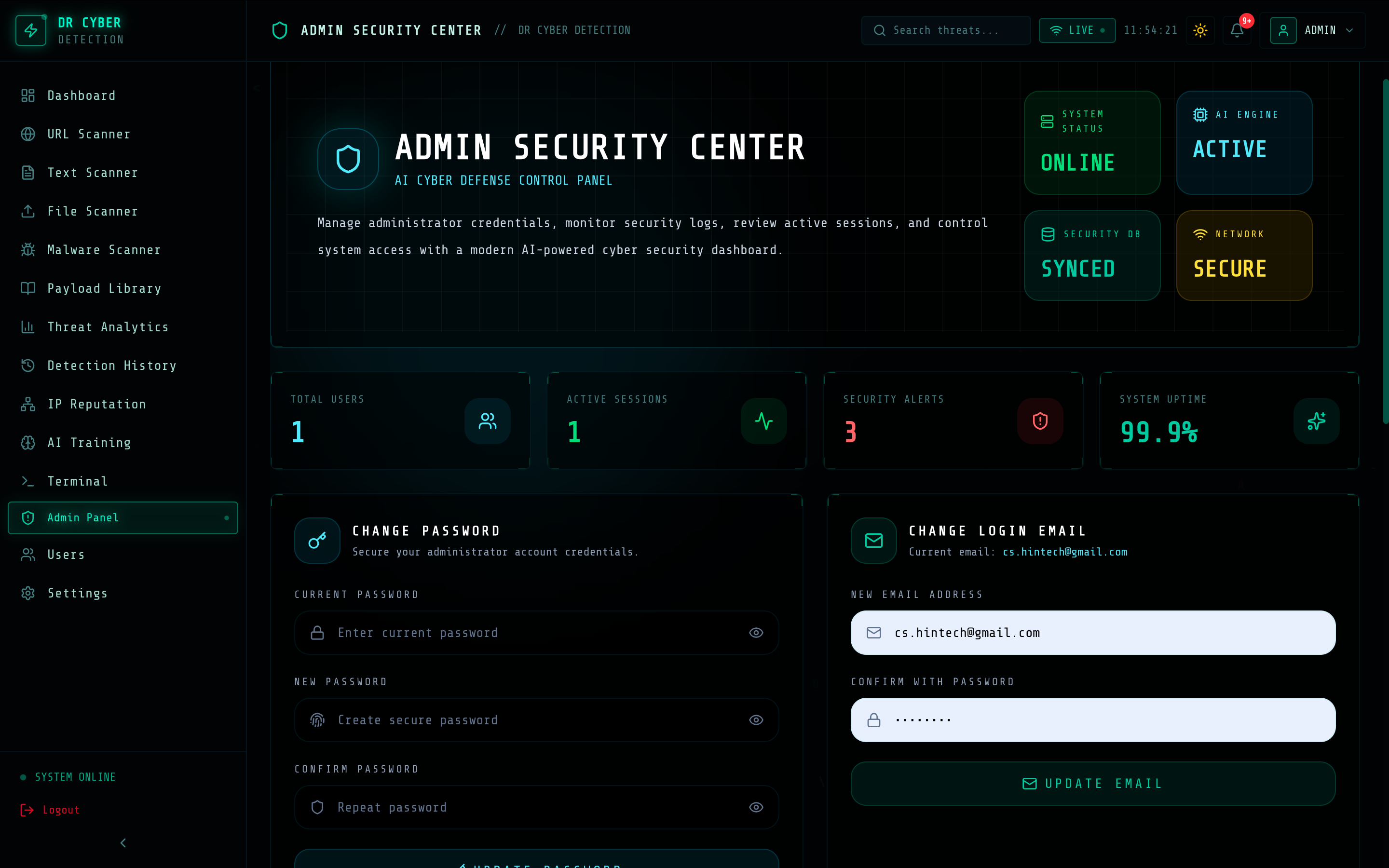Click the Settings gear icon

(x=27, y=593)
